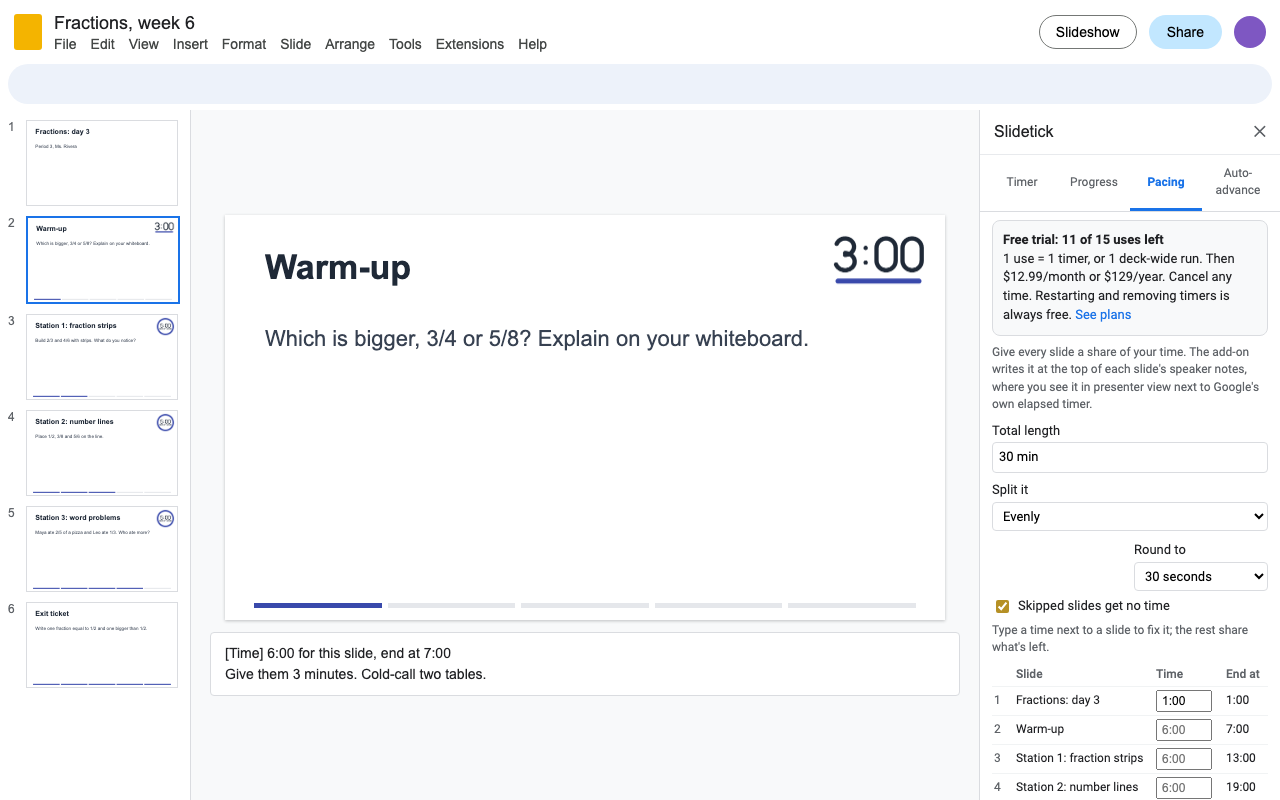Screen dimensions: 1280x800
Task: Open the Slides app logo icon
Action: point(28,32)
